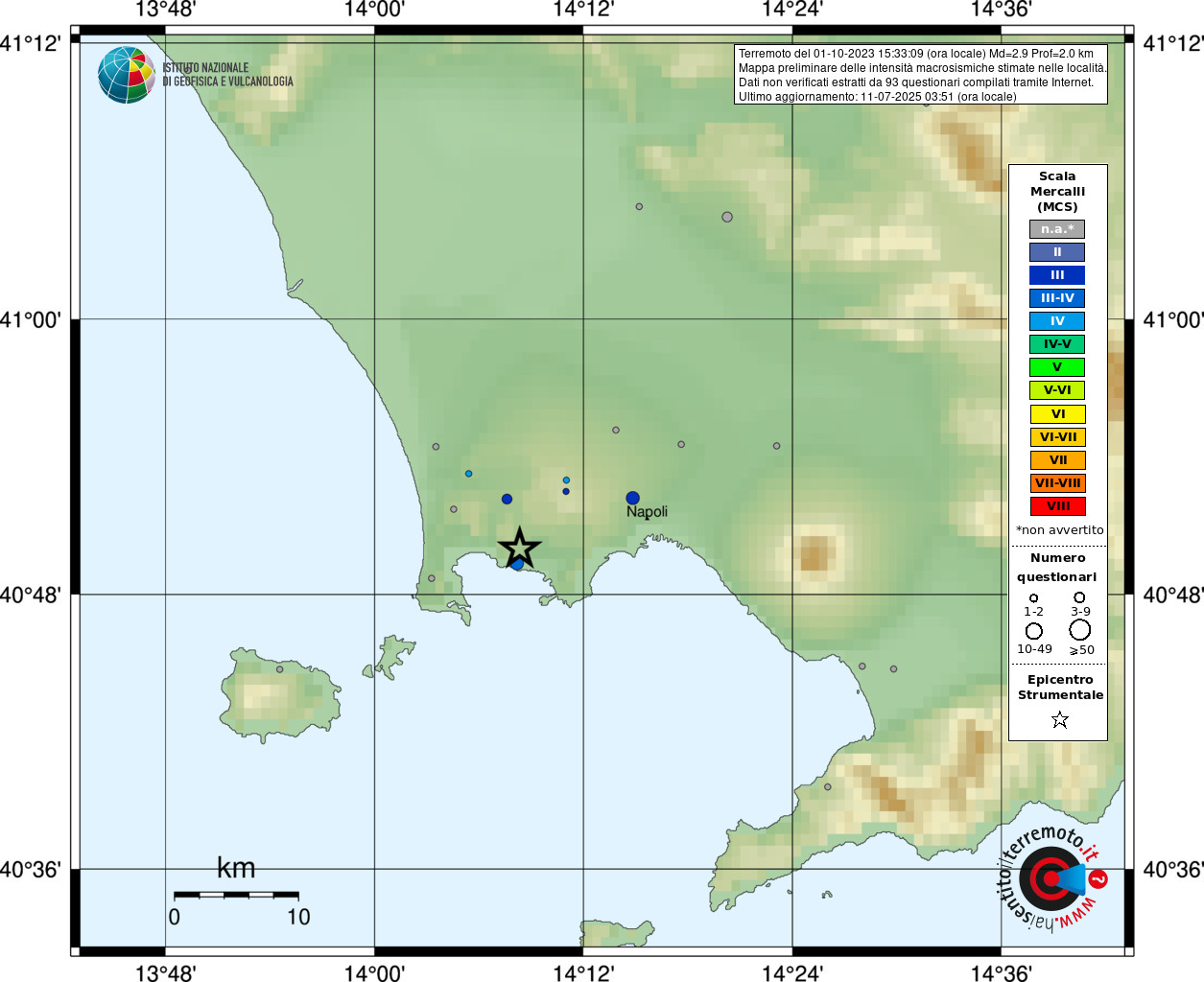Click the green V intensity swatch
This screenshot has width=1204, height=982.
1057,367
